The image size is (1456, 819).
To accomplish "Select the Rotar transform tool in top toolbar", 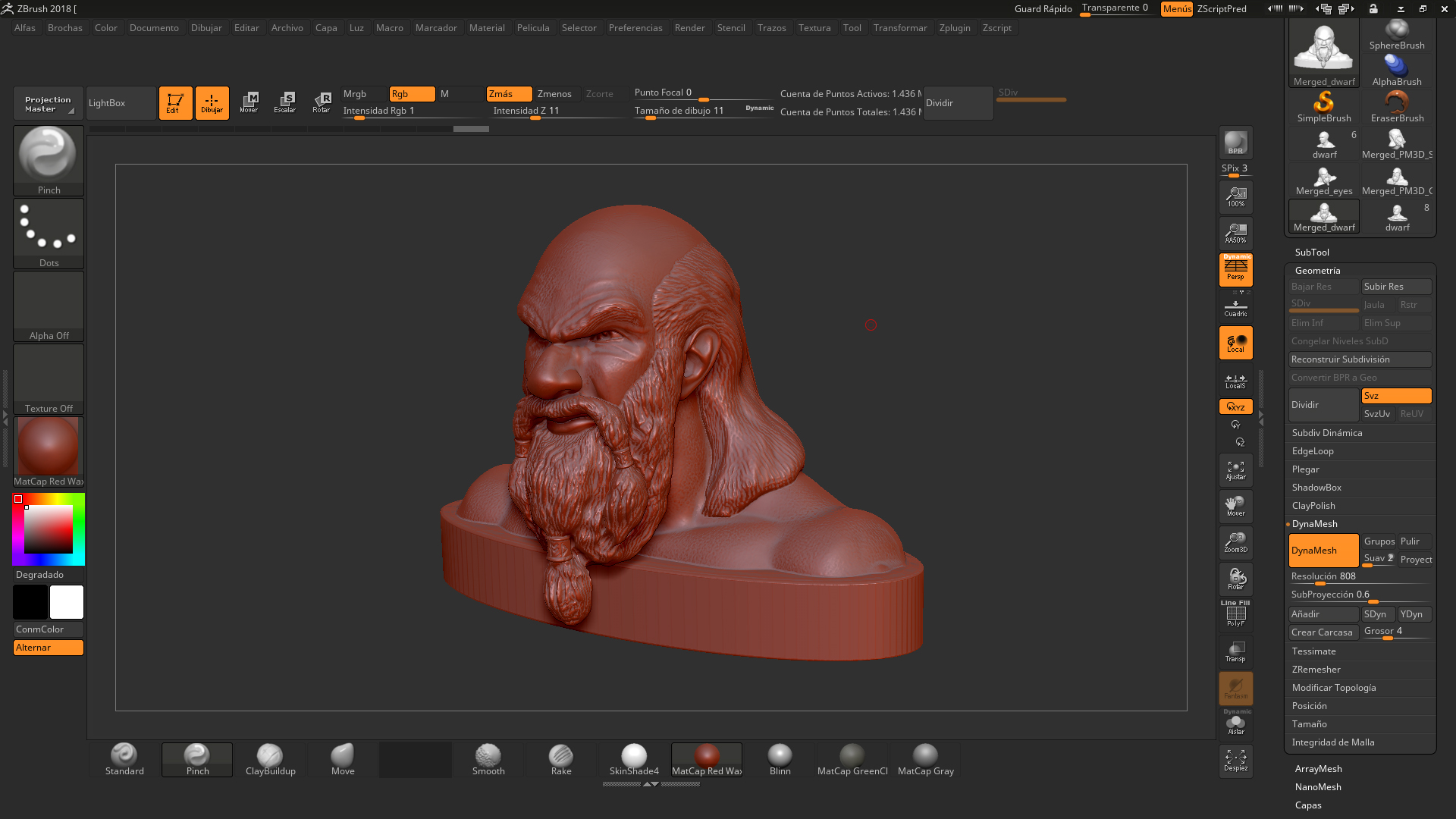I will tap(322, 102).
